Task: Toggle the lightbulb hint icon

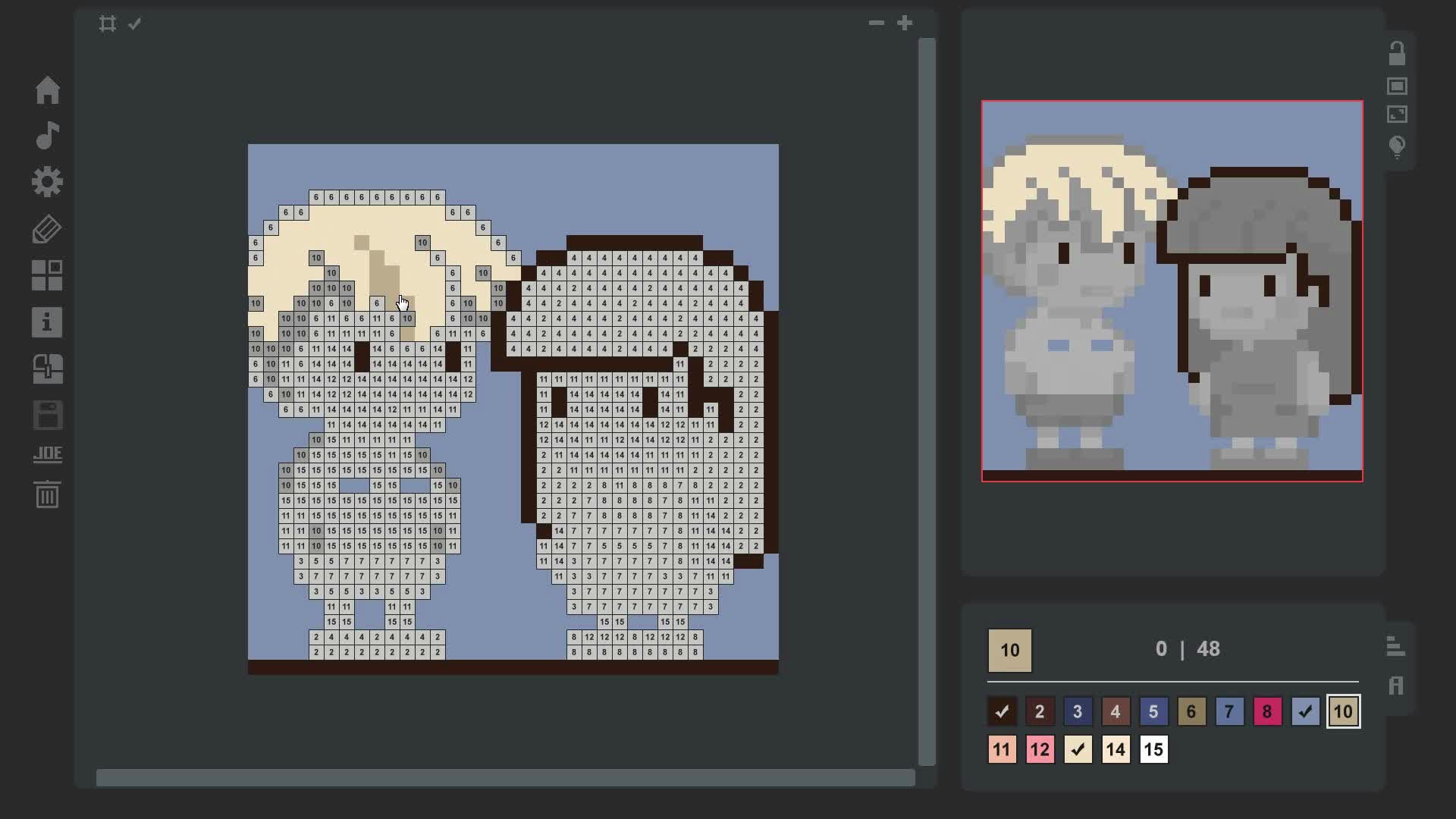Action: (1397, 146)
